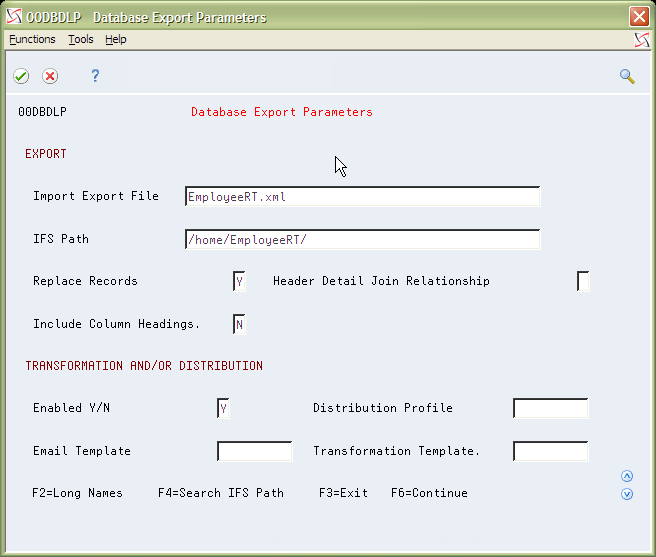656x557 pixels.
Task: Click the title bar application icon
Action: click(14, 17)
